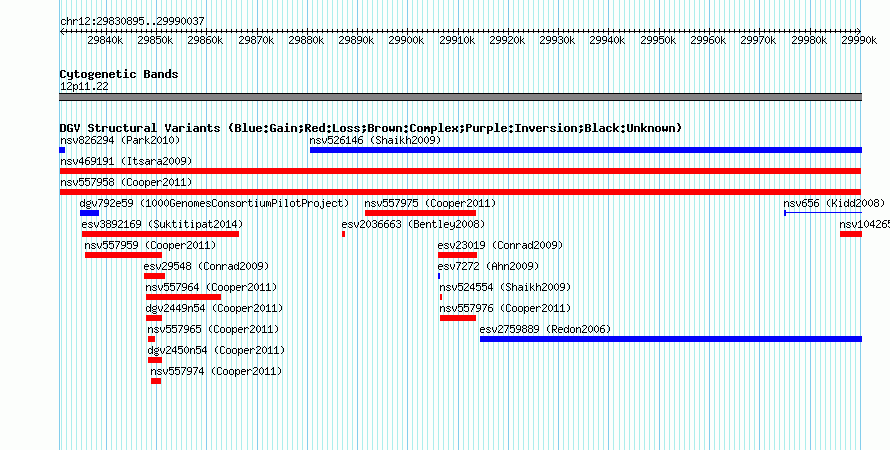Open the nsv557964 (Cooper2011) label

(x=211, y=287)
